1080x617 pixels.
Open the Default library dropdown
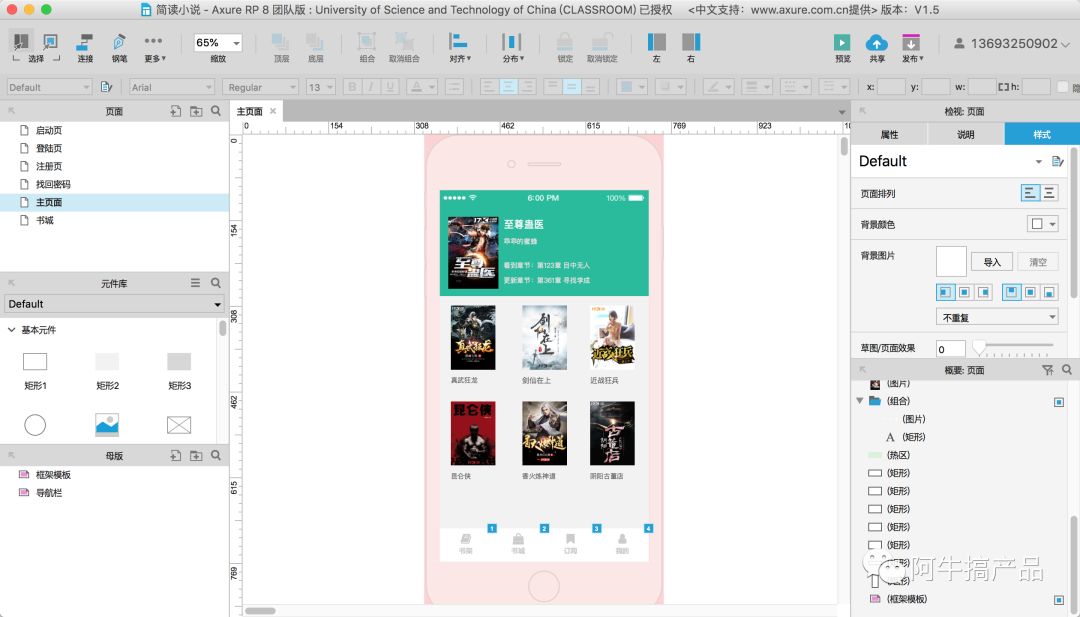(x=114, y=304)
